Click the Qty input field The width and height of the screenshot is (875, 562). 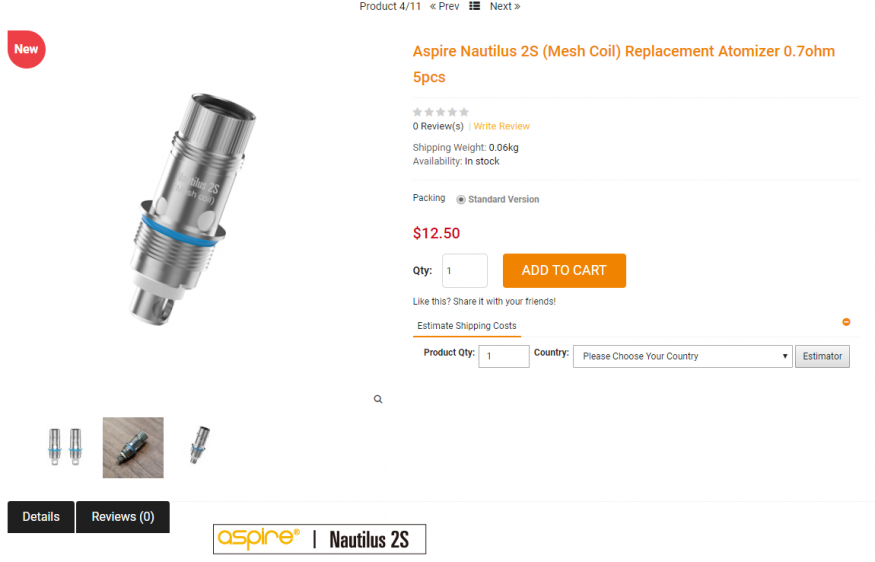[464, 271]
